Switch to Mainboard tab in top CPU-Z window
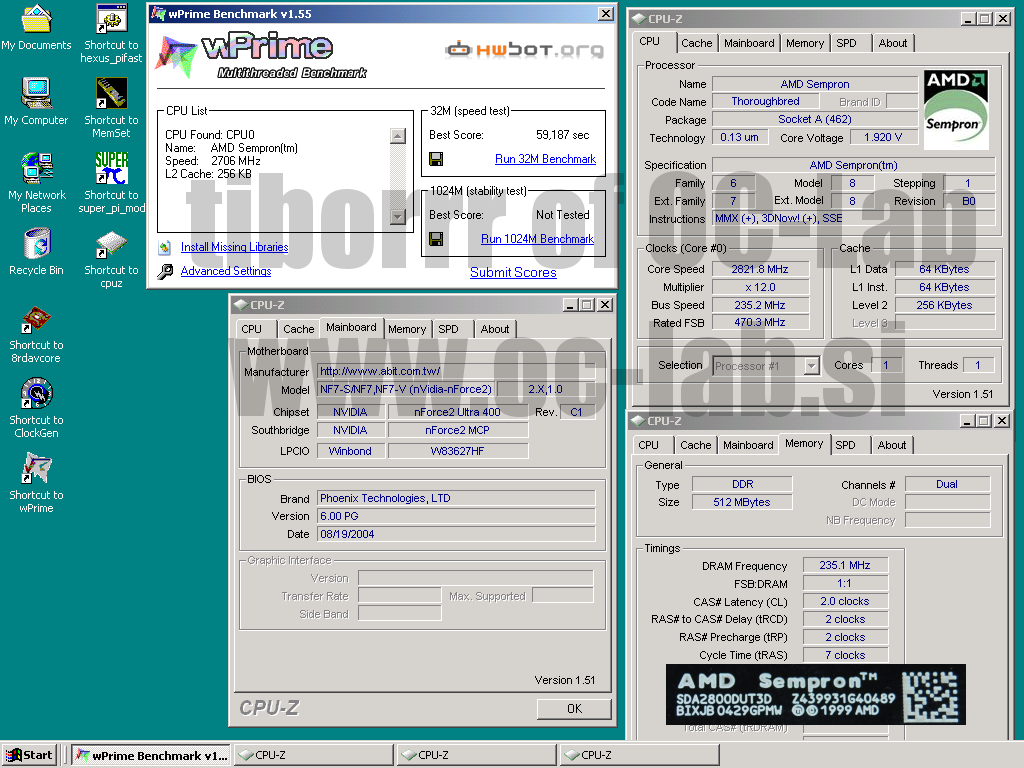 (x=749, y=43)
